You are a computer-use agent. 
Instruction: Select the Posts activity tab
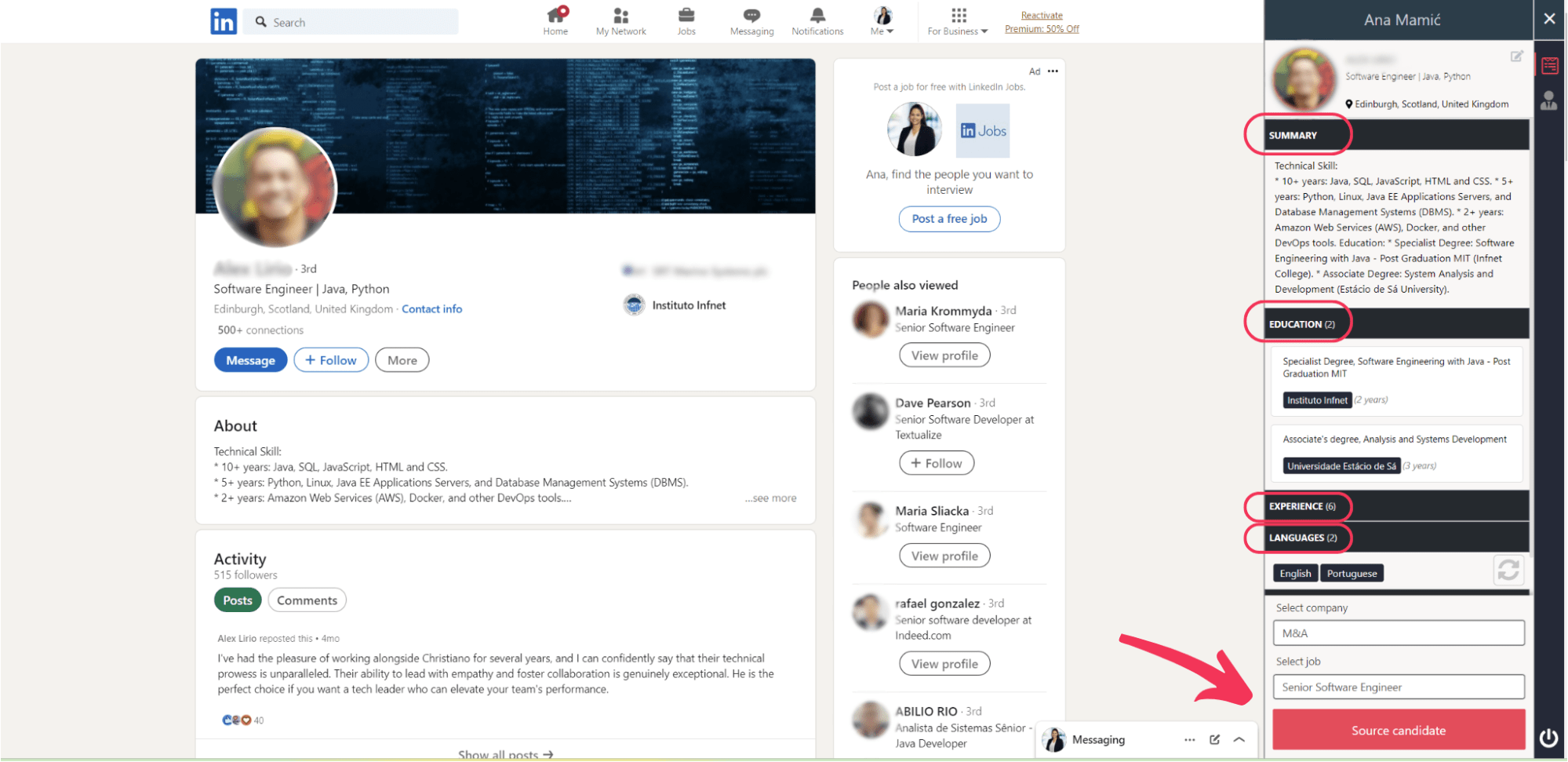pos(237,600)
